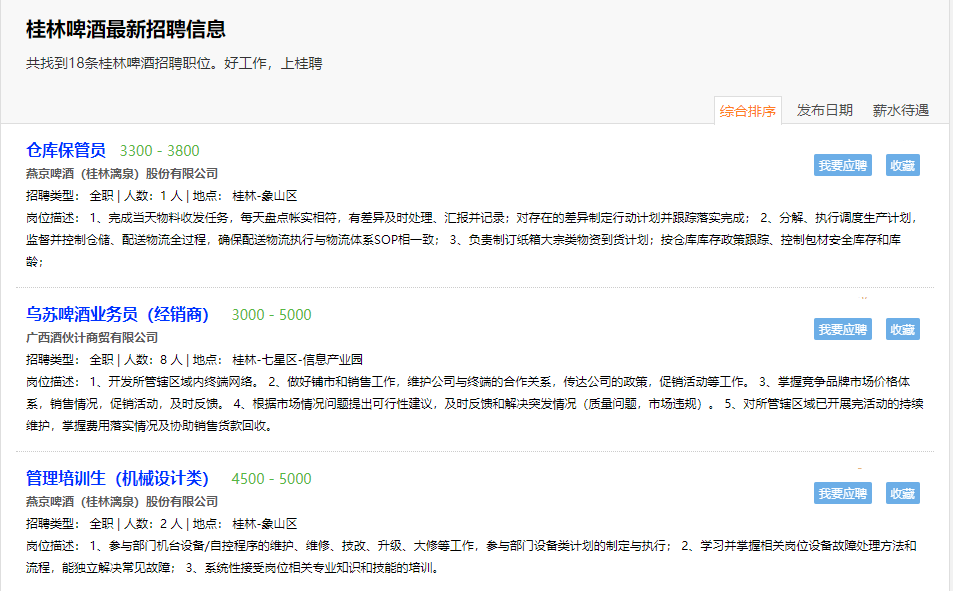The width and height of the screenshot is (953, 591).
Task: Click the 桂林啤酒最新招聘信息 page heading
Action: click(x=126, y=30)
